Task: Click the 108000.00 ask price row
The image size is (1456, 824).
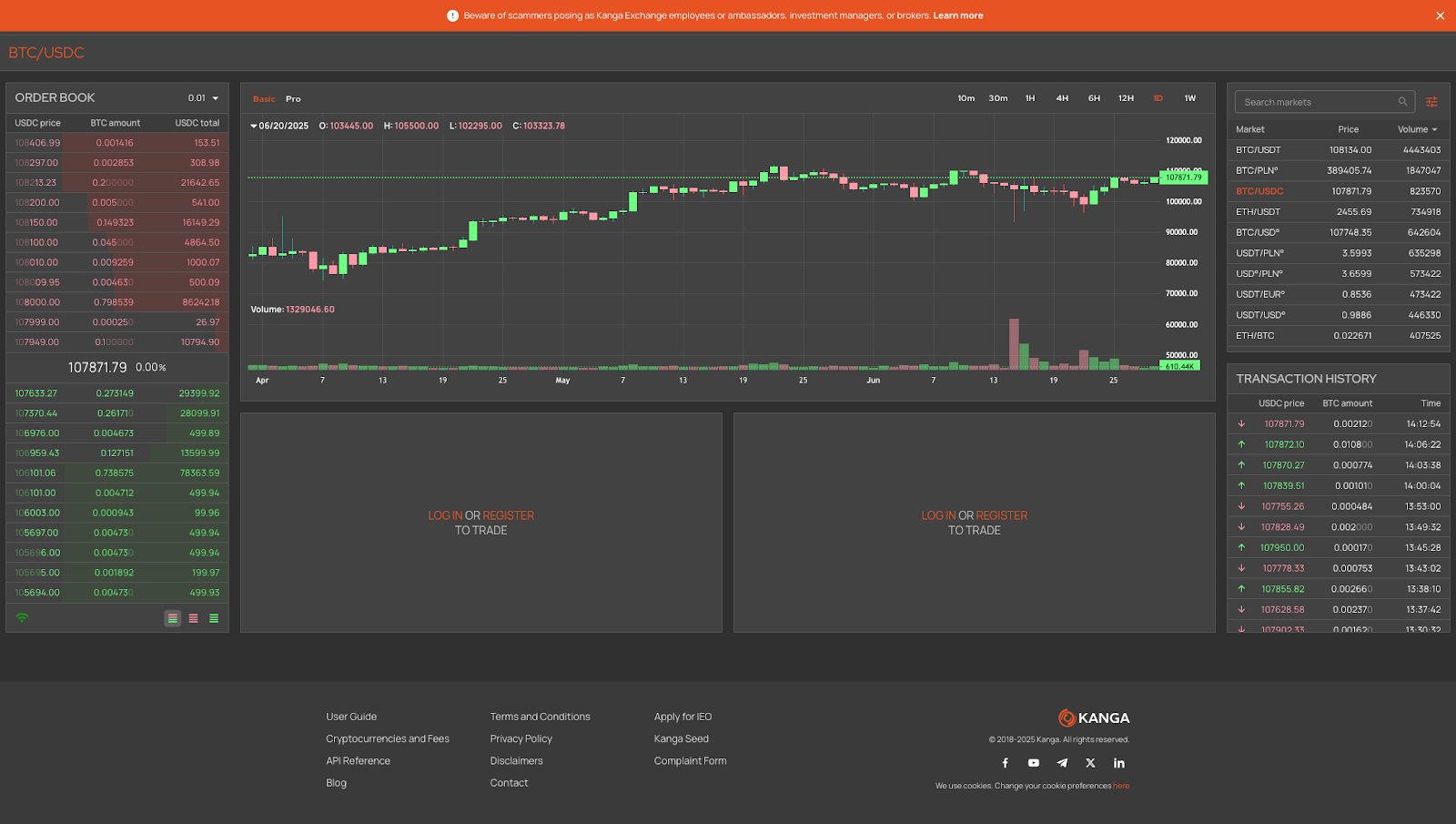Action: click(117, 302)
